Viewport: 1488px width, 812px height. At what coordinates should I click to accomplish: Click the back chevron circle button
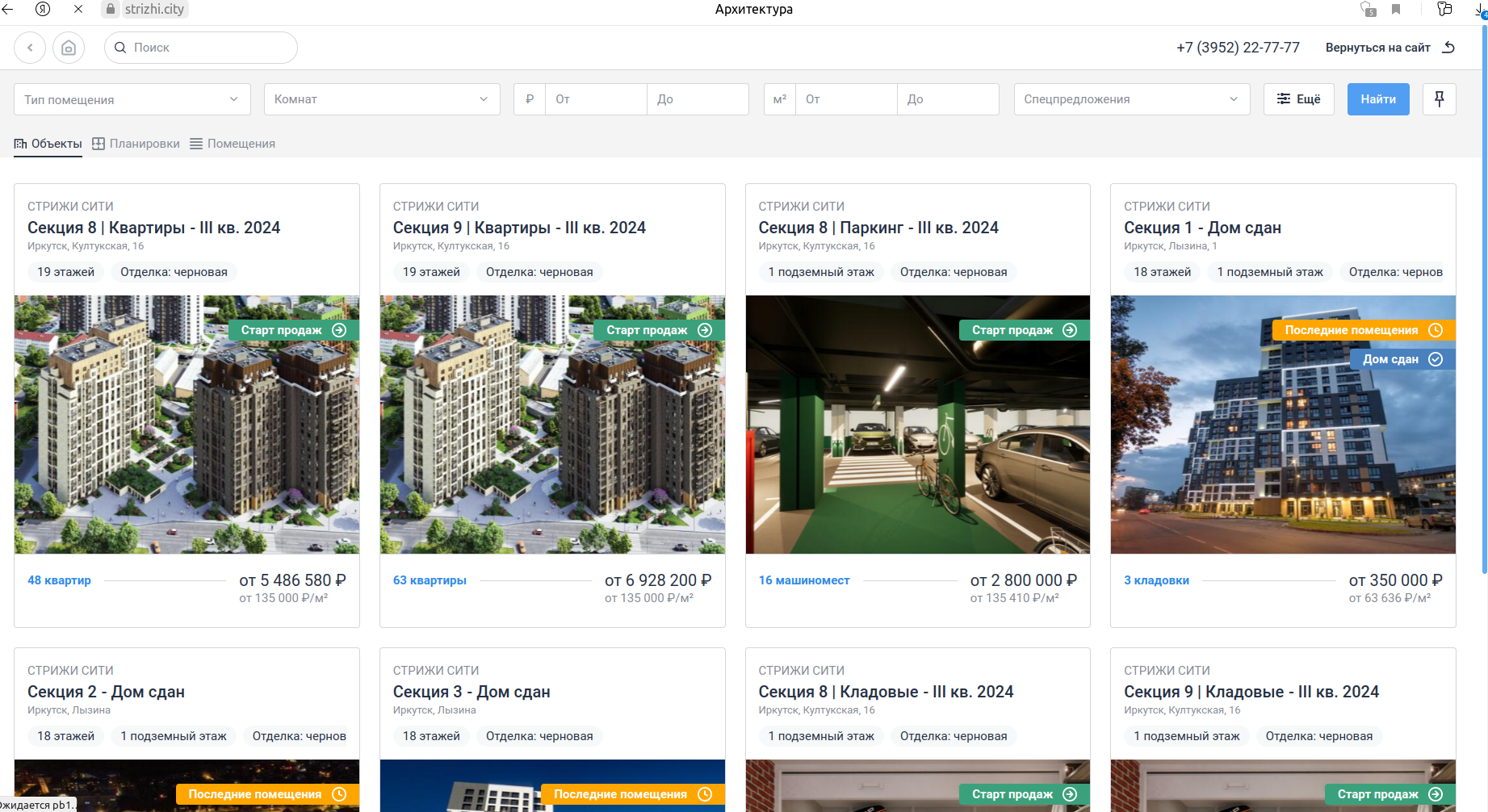[x=30, y=48]
